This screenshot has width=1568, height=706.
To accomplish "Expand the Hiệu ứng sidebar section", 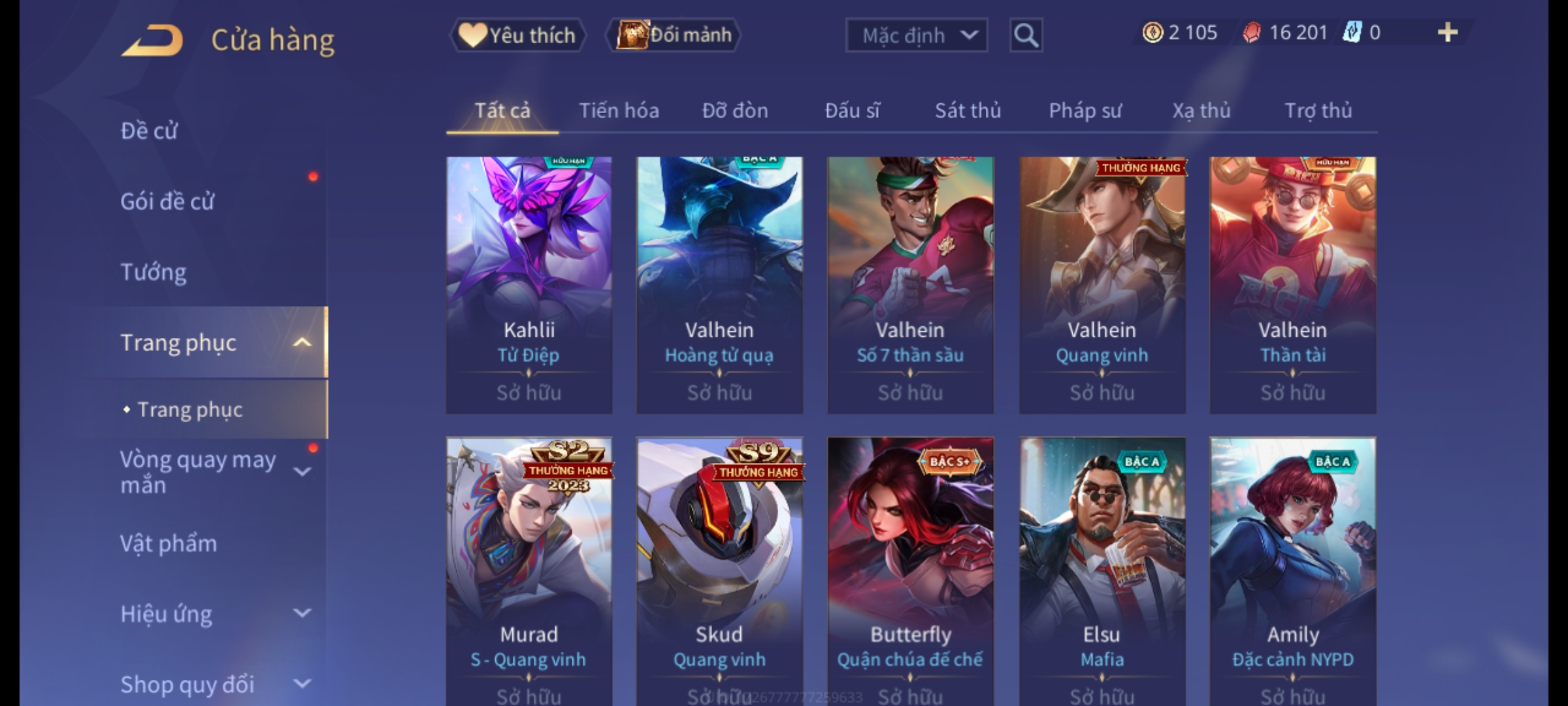I will pos(302,613).
